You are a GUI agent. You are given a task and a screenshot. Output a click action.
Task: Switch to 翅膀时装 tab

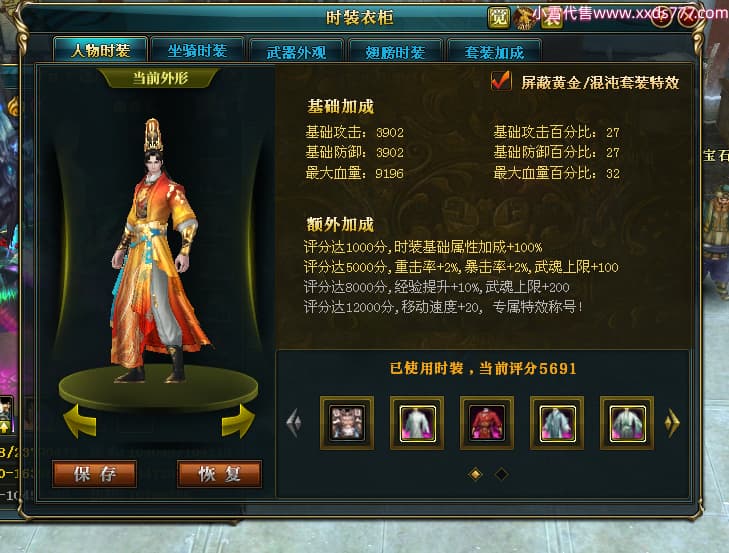coord(395,52)
